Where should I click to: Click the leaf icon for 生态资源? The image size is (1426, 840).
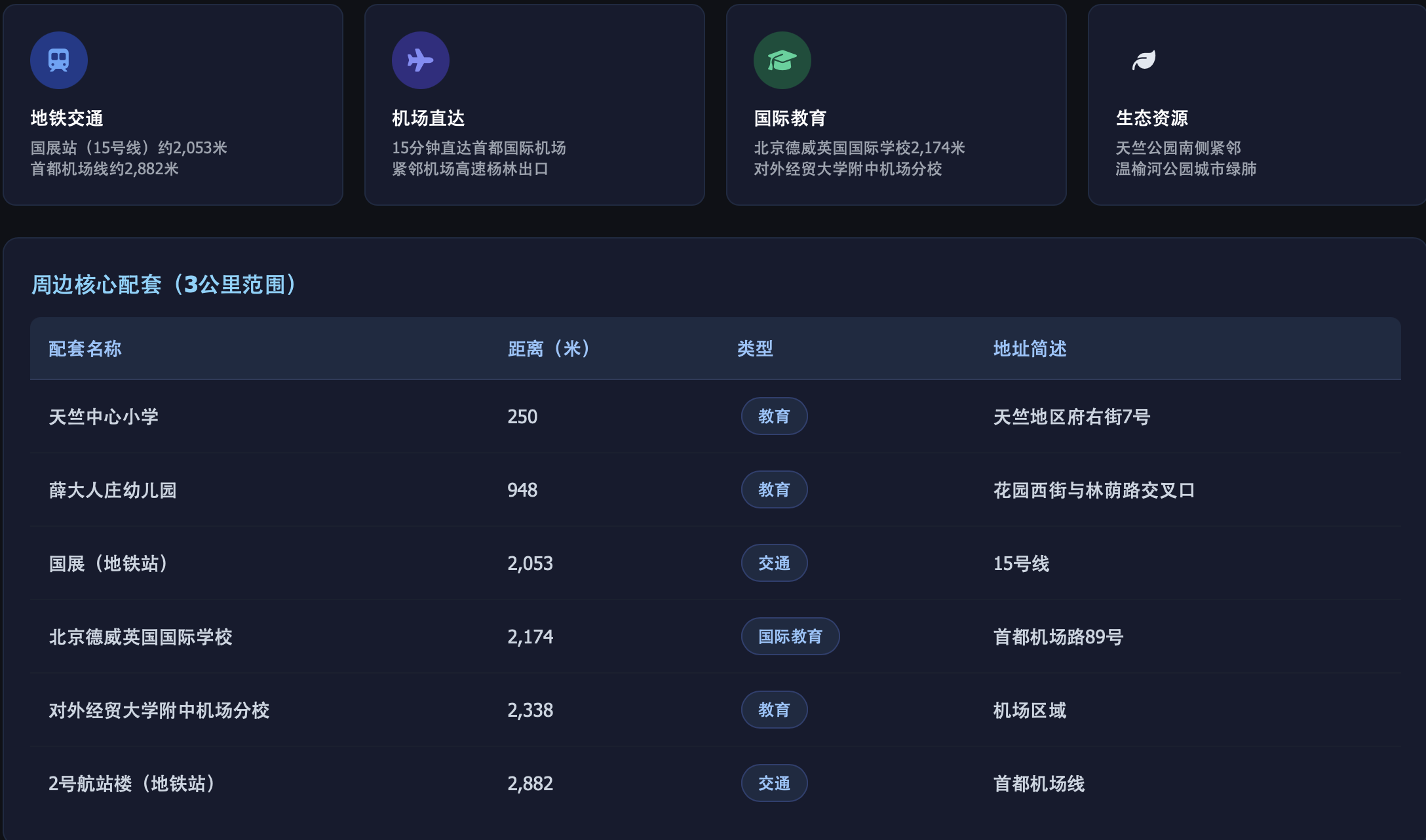click(1144, 60)
